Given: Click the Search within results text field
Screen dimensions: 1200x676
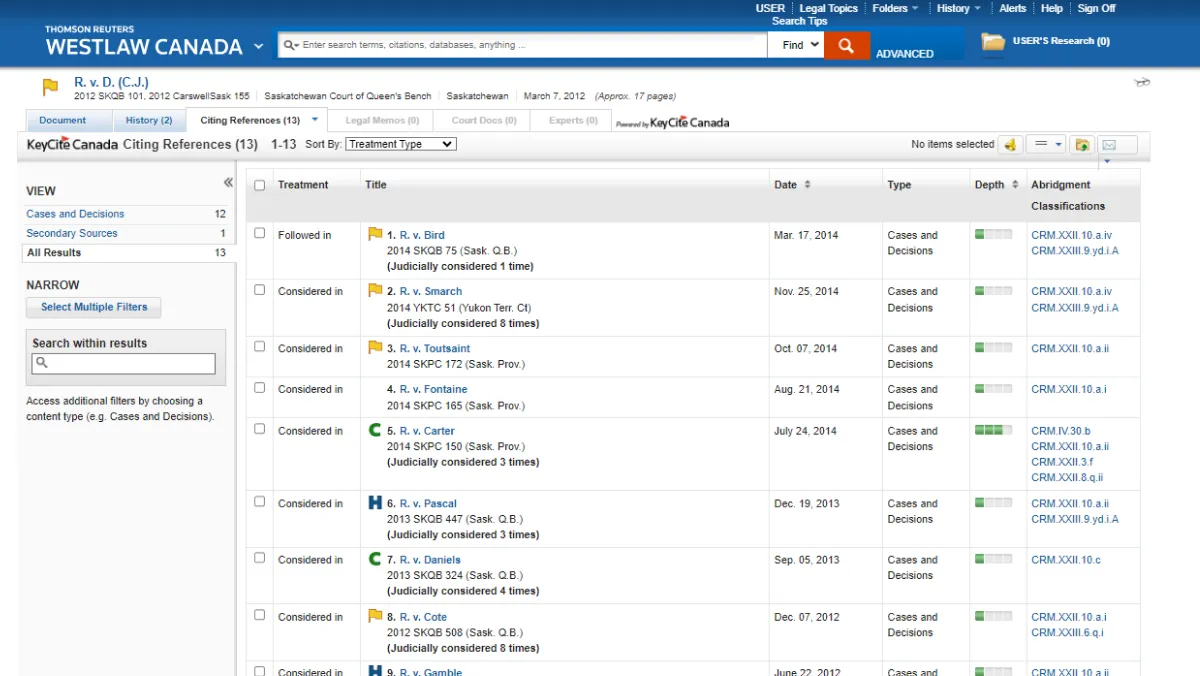Looking at the screenshot, I should [124, 364].
